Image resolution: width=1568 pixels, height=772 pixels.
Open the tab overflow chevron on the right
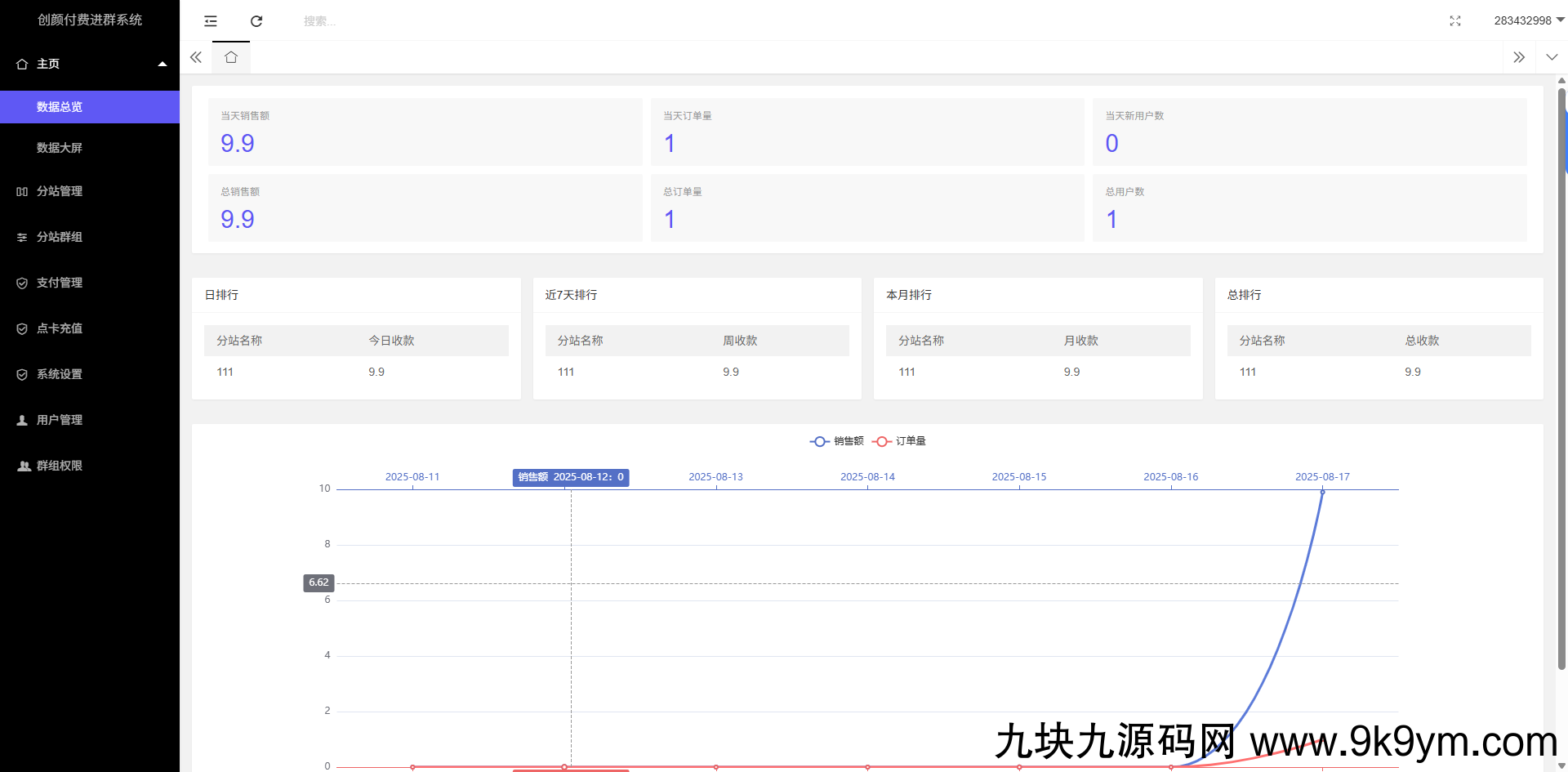1552,57
